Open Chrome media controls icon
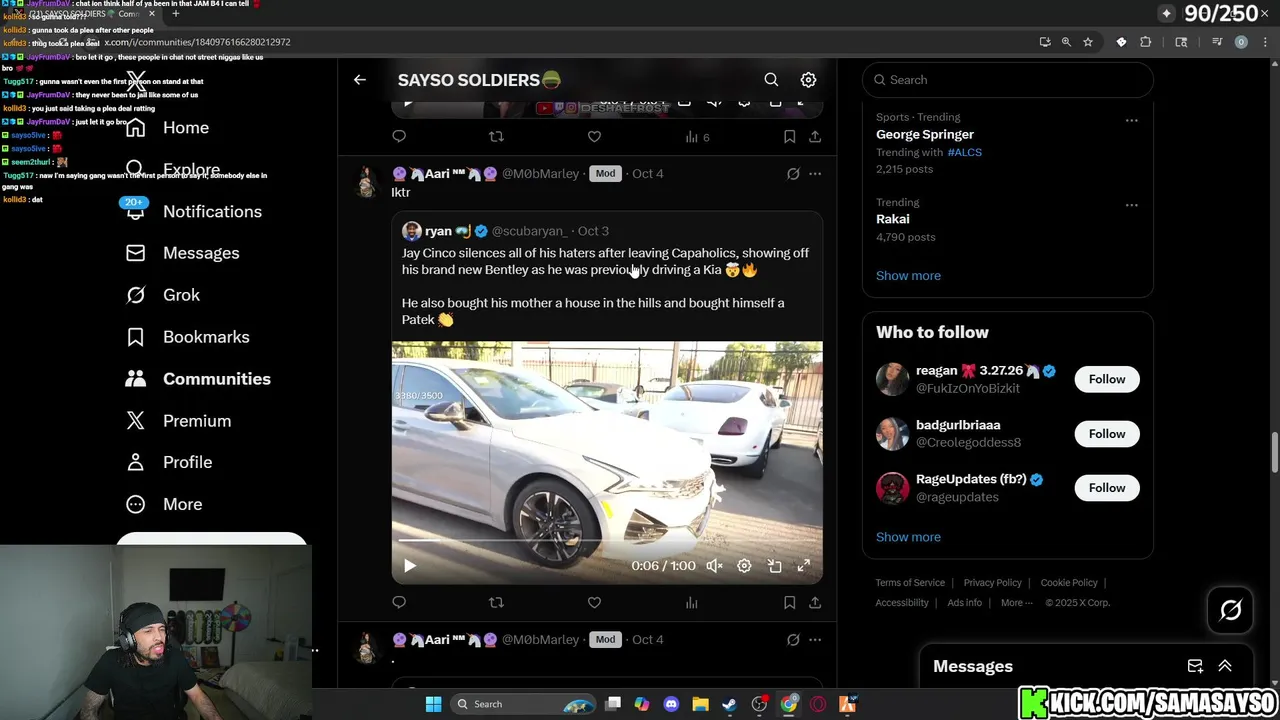This screenshot has width=1280, height=720. point(1217,42)
